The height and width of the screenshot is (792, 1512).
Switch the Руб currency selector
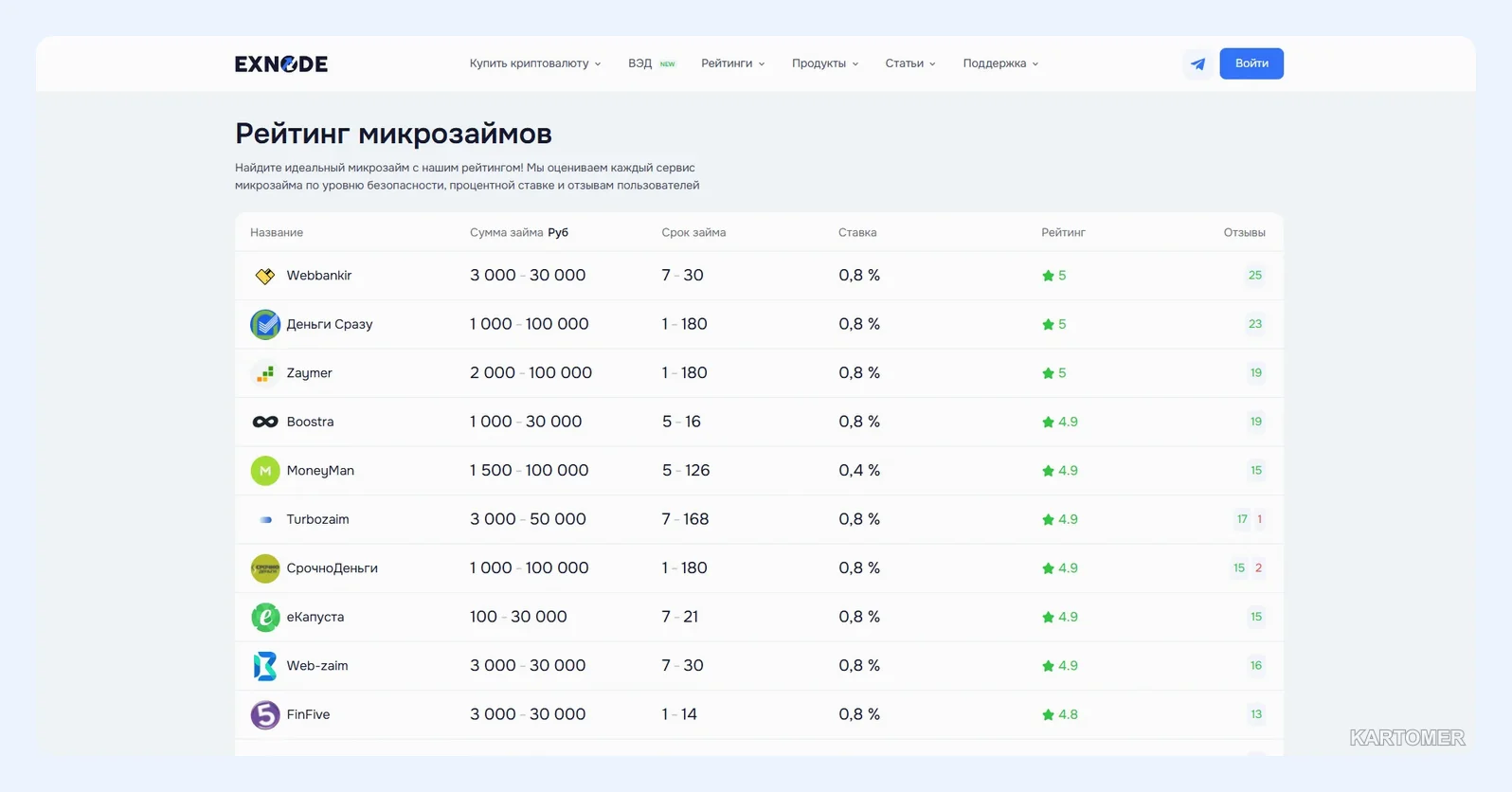(x=558, y=232)
